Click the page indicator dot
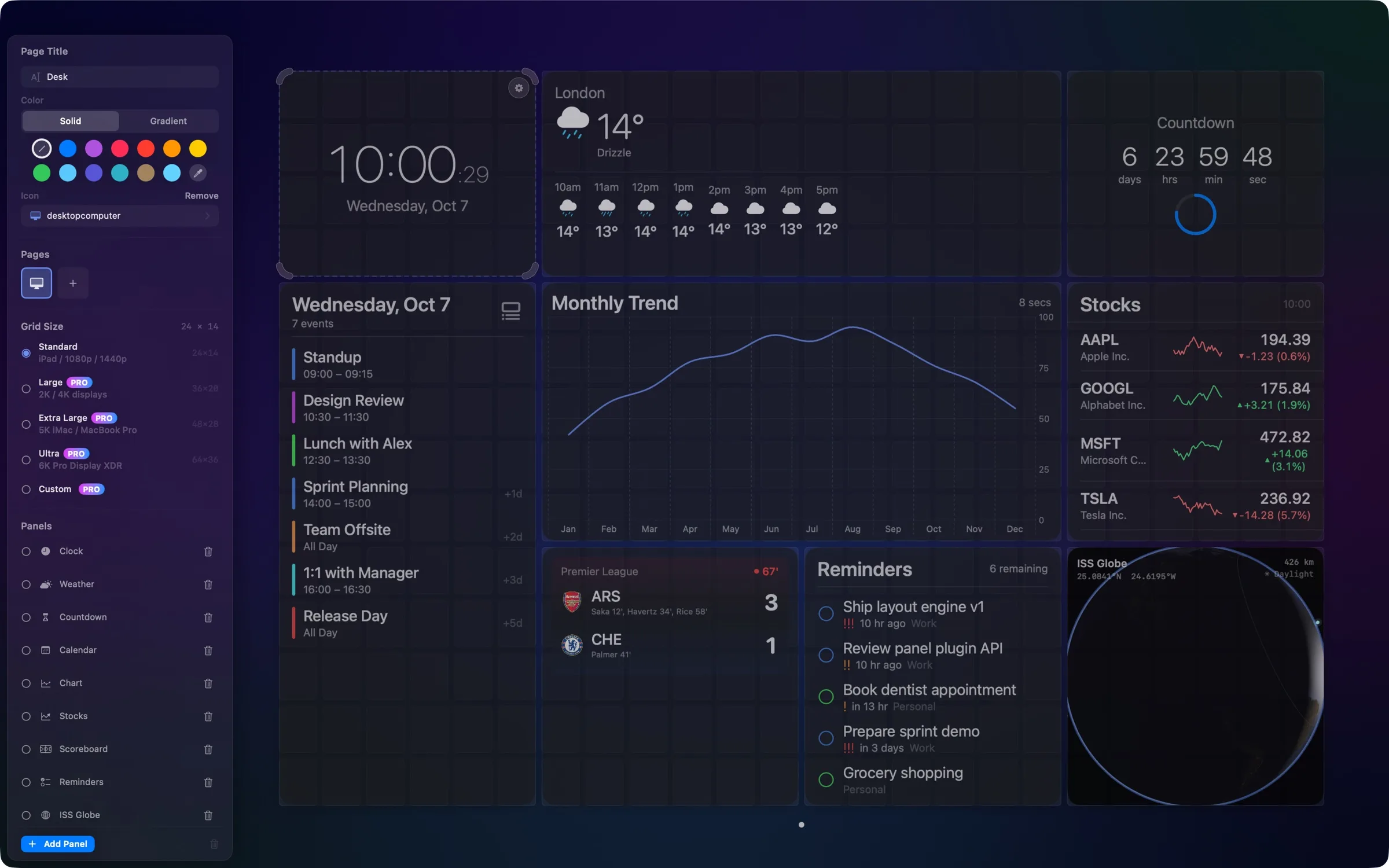 point(802,825)
